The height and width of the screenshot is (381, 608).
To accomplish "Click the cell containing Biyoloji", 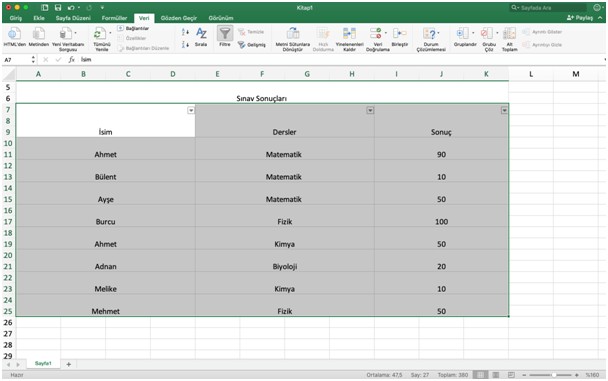I will (x=285, y=261).
